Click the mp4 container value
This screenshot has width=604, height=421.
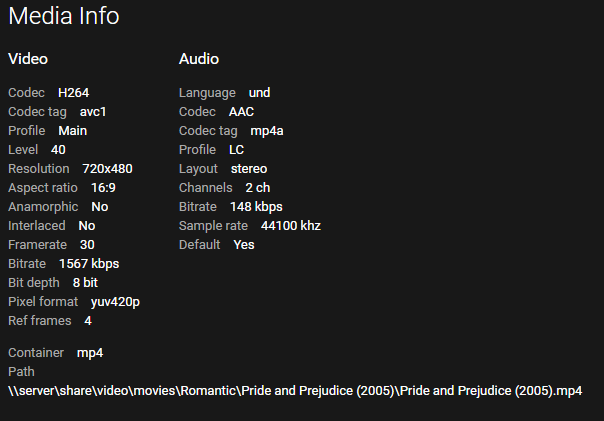point(90,353)
